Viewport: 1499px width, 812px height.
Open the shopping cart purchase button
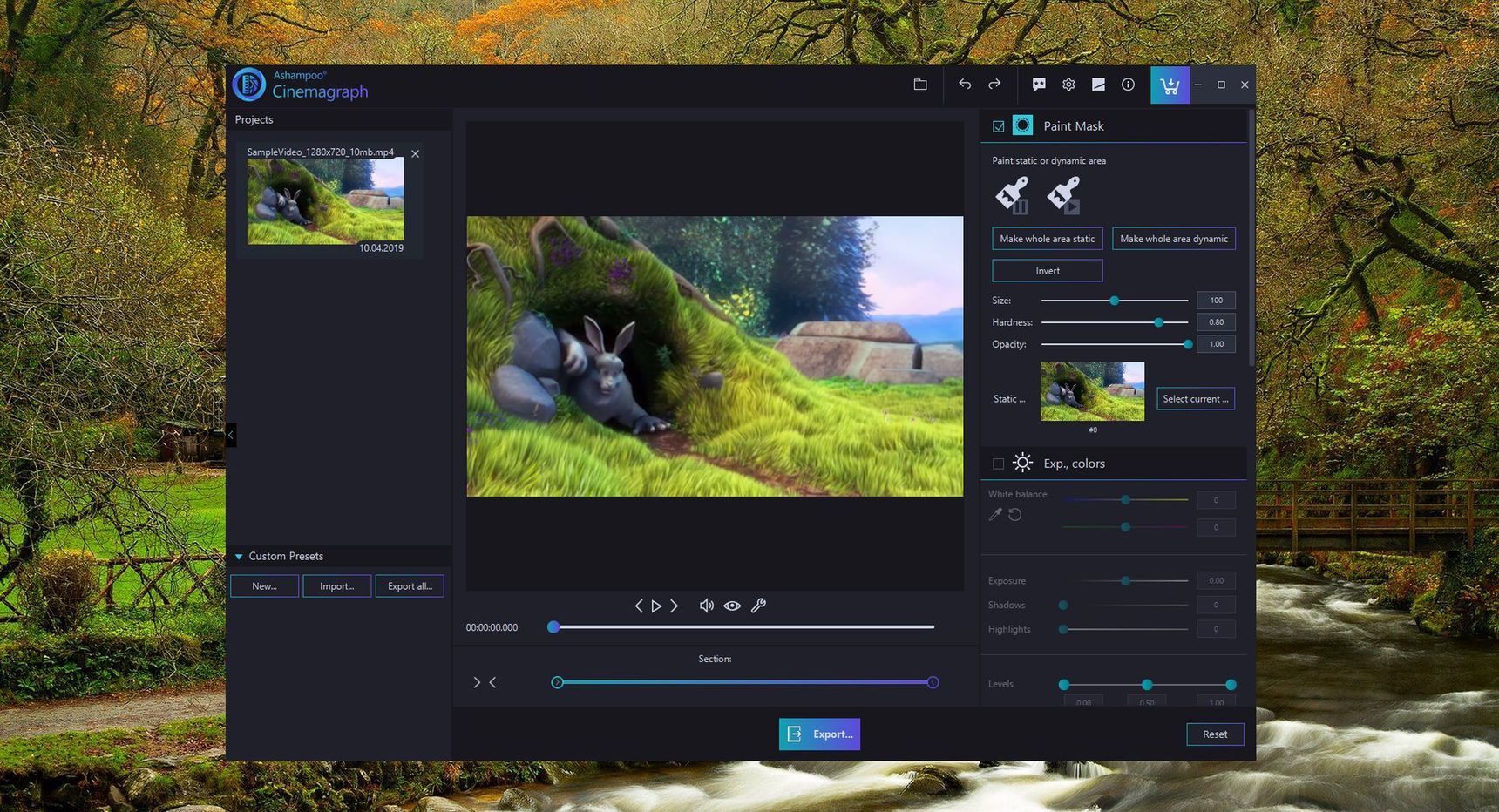1170,85
